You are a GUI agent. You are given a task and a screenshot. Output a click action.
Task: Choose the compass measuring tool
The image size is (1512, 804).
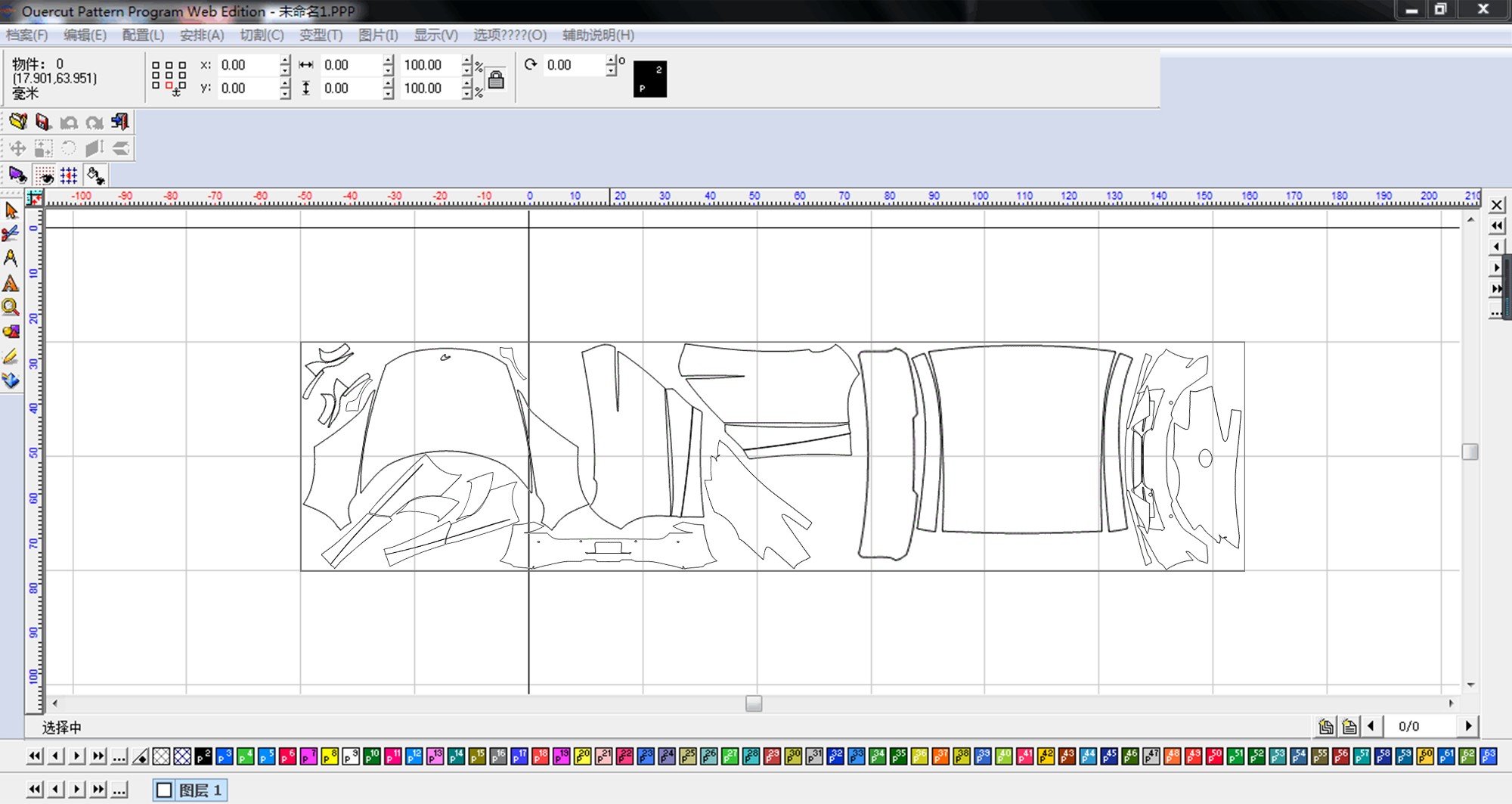pyautogui.click(x=11, y=258)
